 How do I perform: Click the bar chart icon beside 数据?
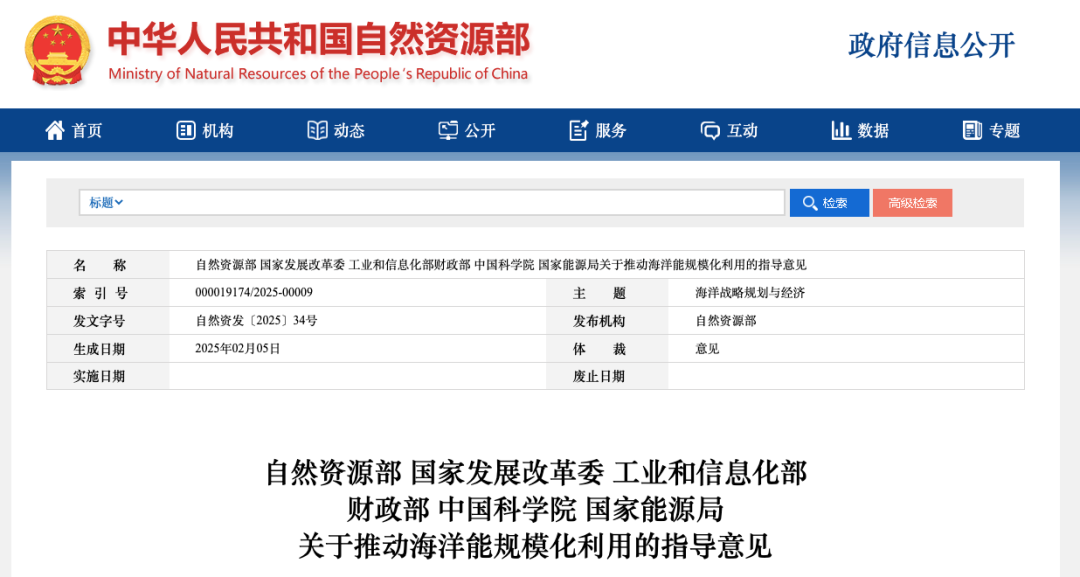point(841,130)
